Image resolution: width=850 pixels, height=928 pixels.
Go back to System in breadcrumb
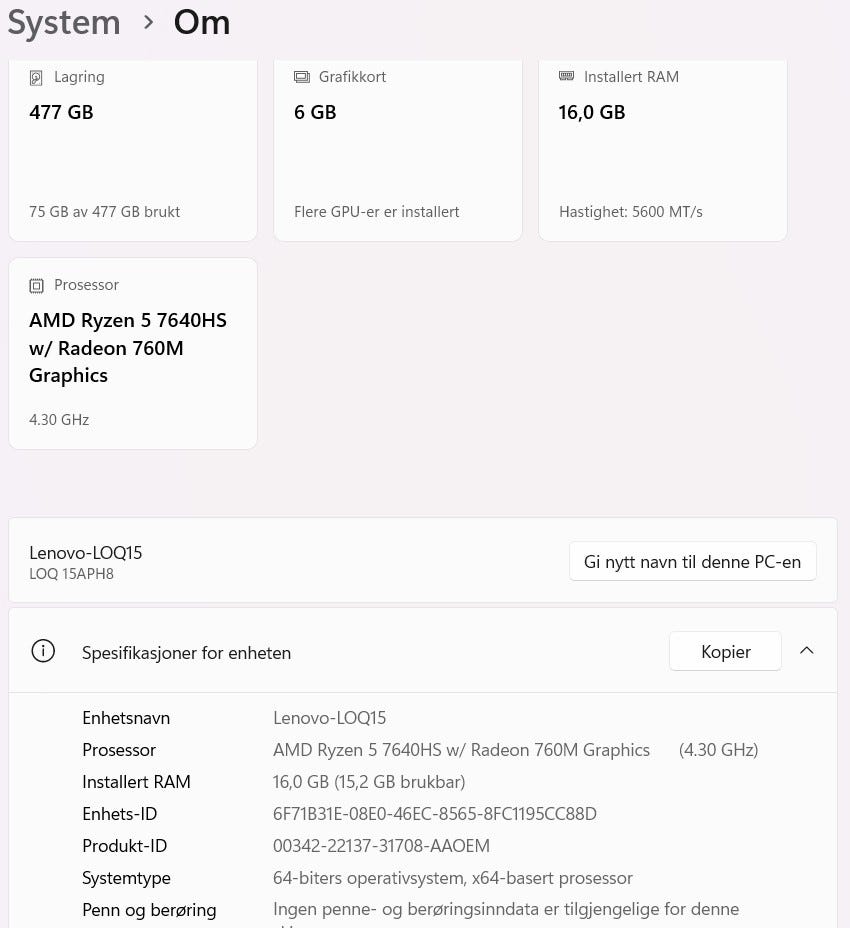tap(64, 22)
